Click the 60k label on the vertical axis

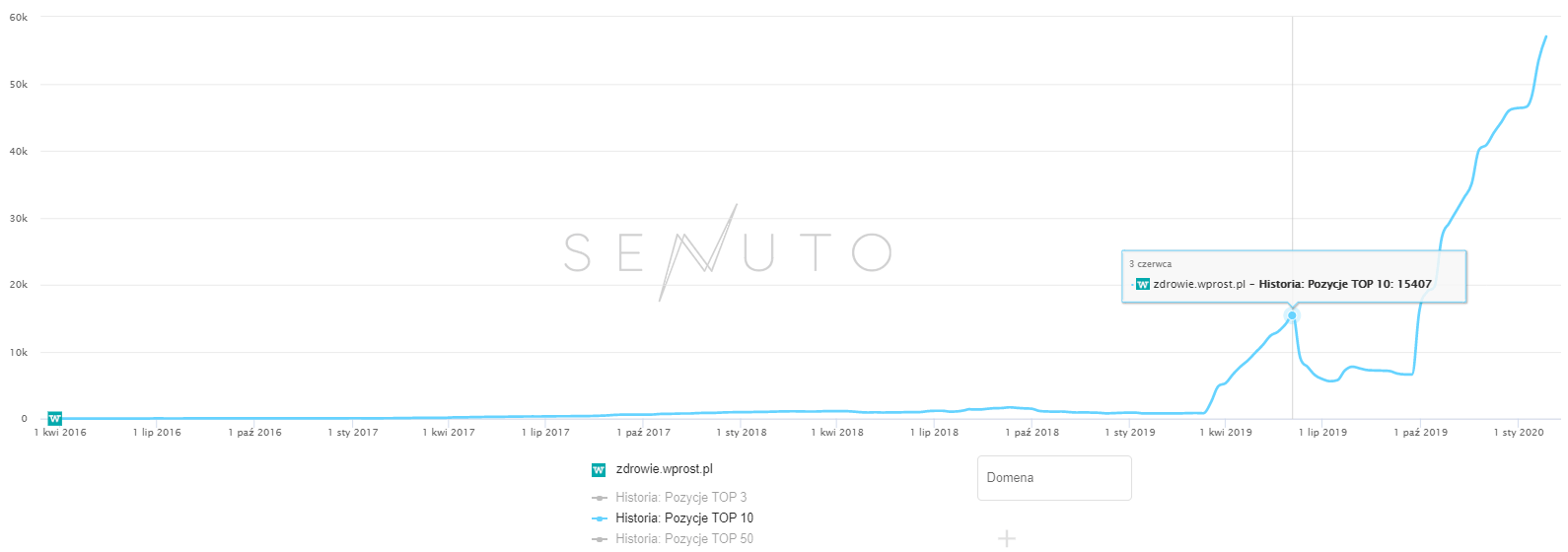(x=19, y=18)
